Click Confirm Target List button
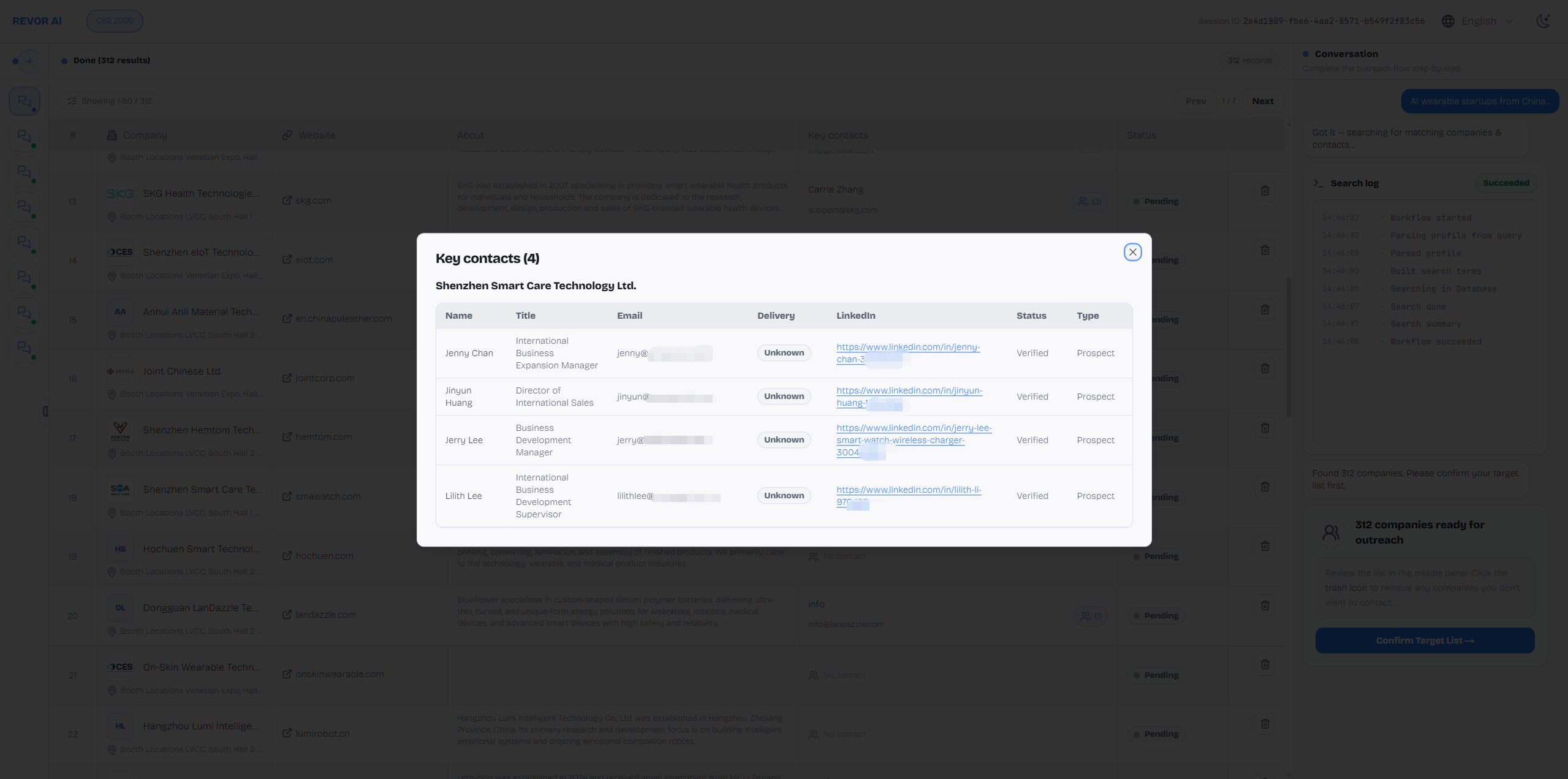The image size is (1568, 779). coord(1425,640)
